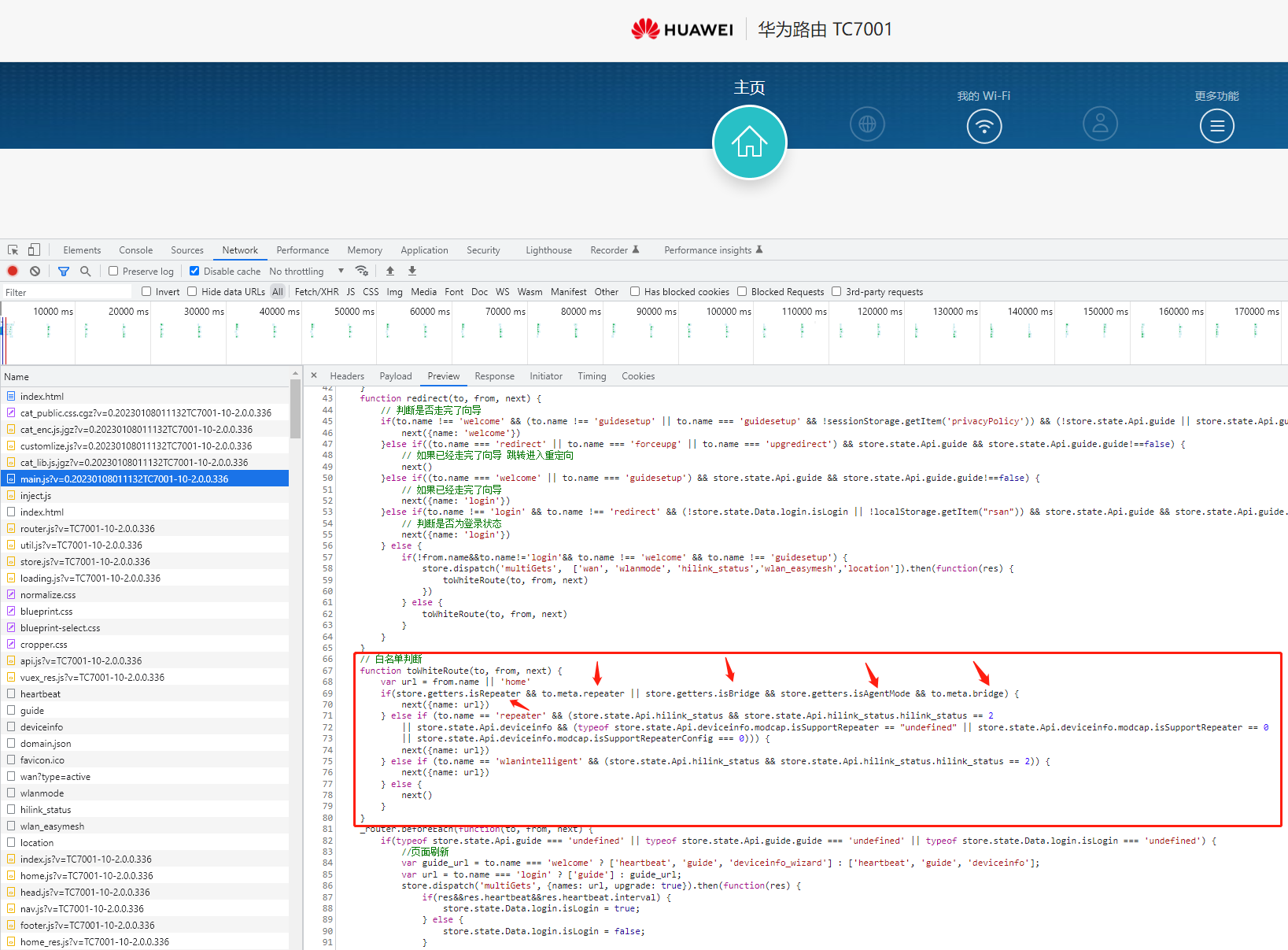Switch to Elements panel tab
The image size is (1288, 950).
pyautogui.click(x=82, y=250)
